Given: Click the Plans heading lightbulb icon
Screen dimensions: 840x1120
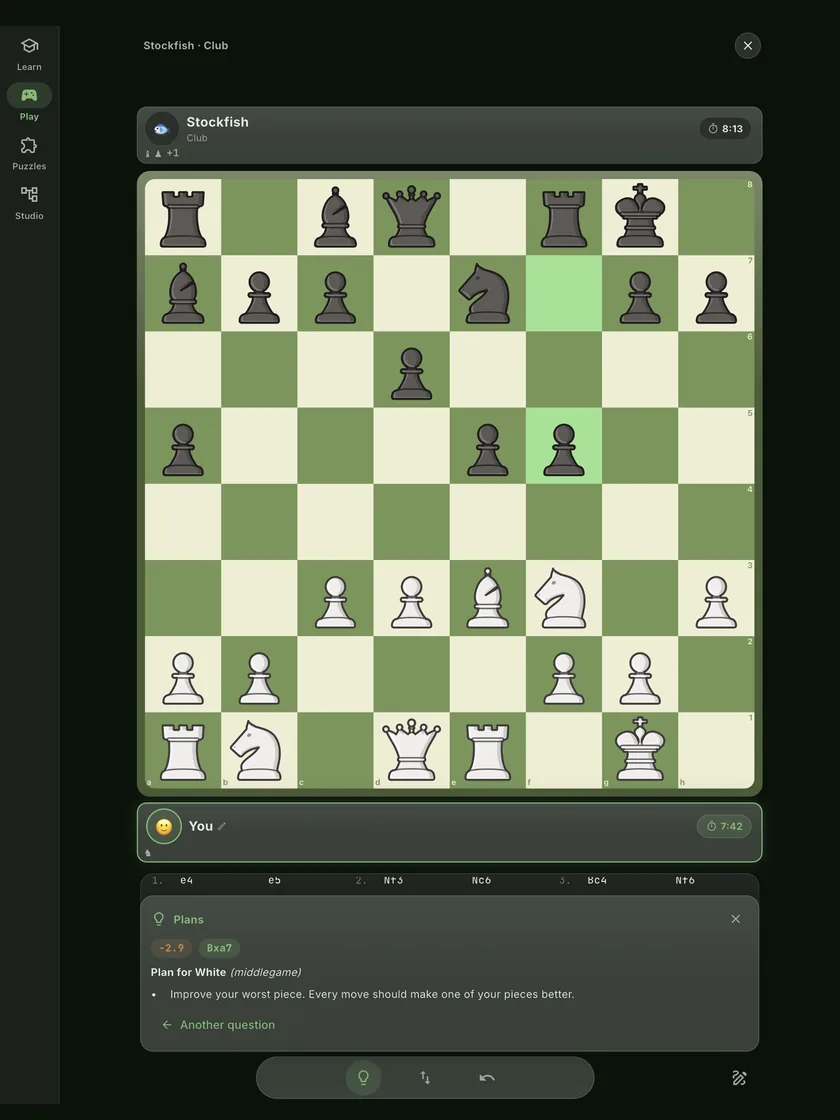Looking at the screenshot, I should pos(159,919).
